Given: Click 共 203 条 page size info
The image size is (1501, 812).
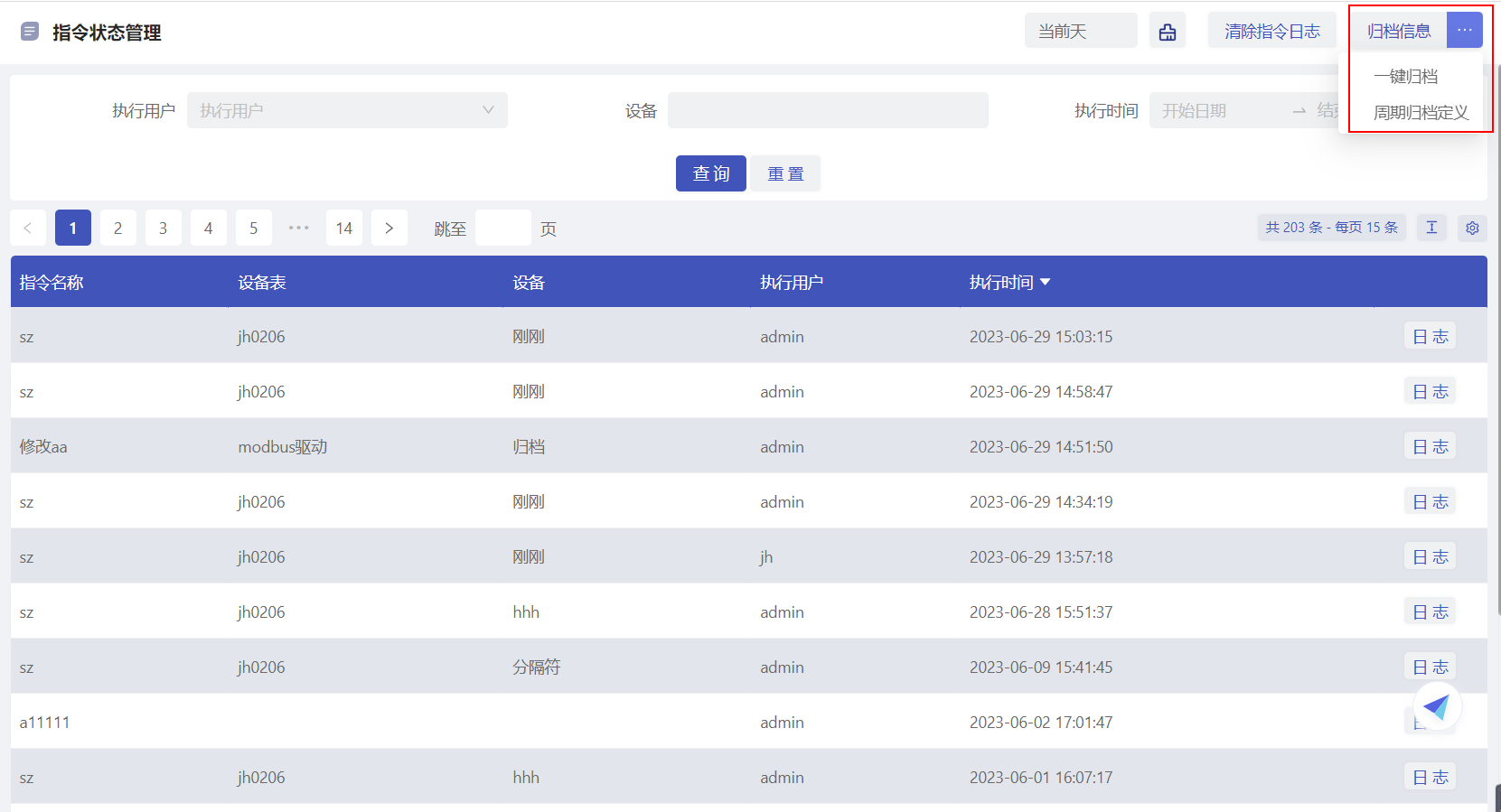Looking at the screenshot, I should (x=1332, y=228).
